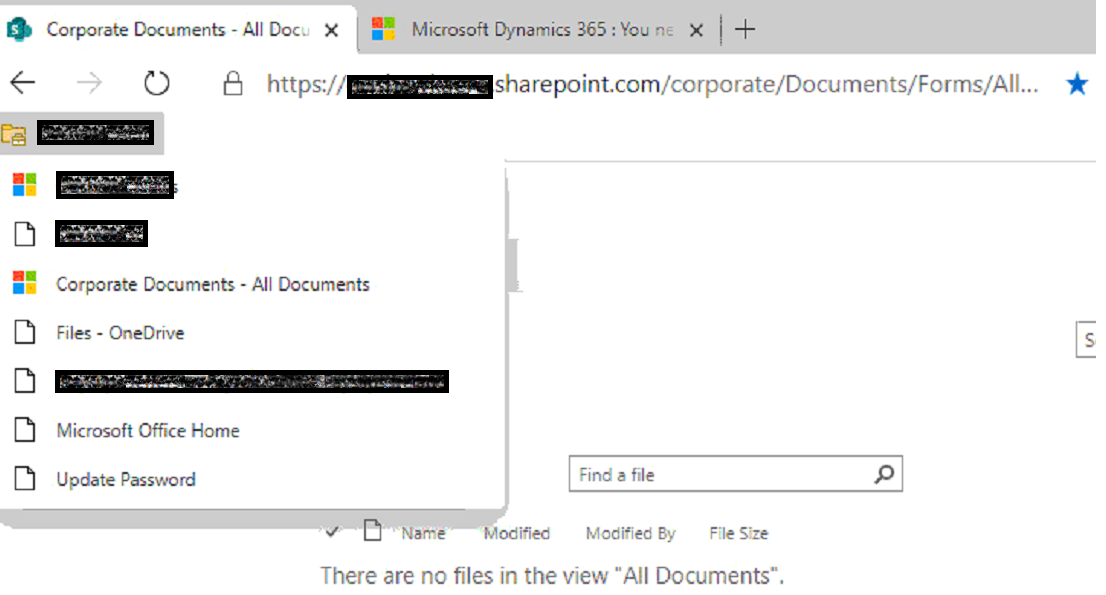Click page icon beside Update Password

click(25, 478)
